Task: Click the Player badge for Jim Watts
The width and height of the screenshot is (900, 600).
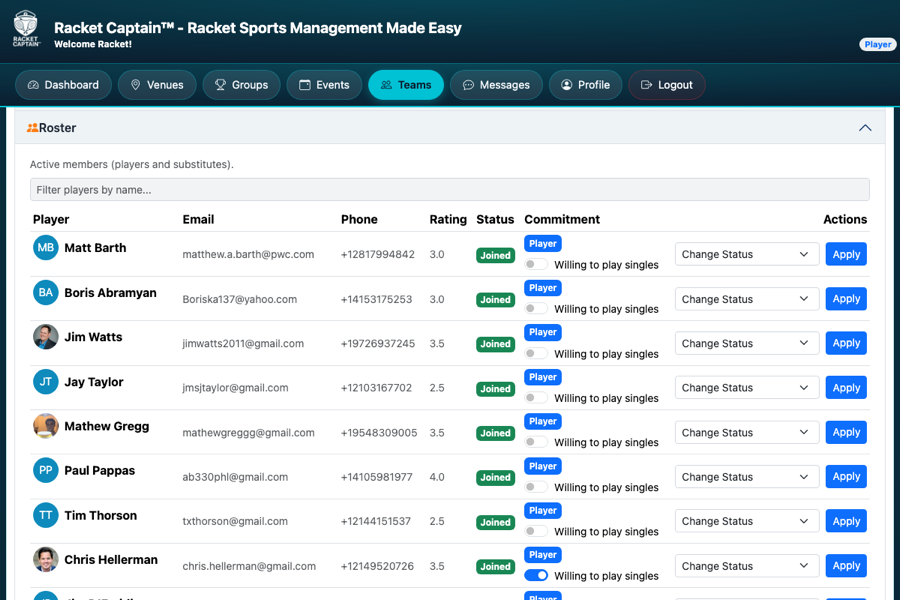Action: pyautogui.click(x=542, y=332)
